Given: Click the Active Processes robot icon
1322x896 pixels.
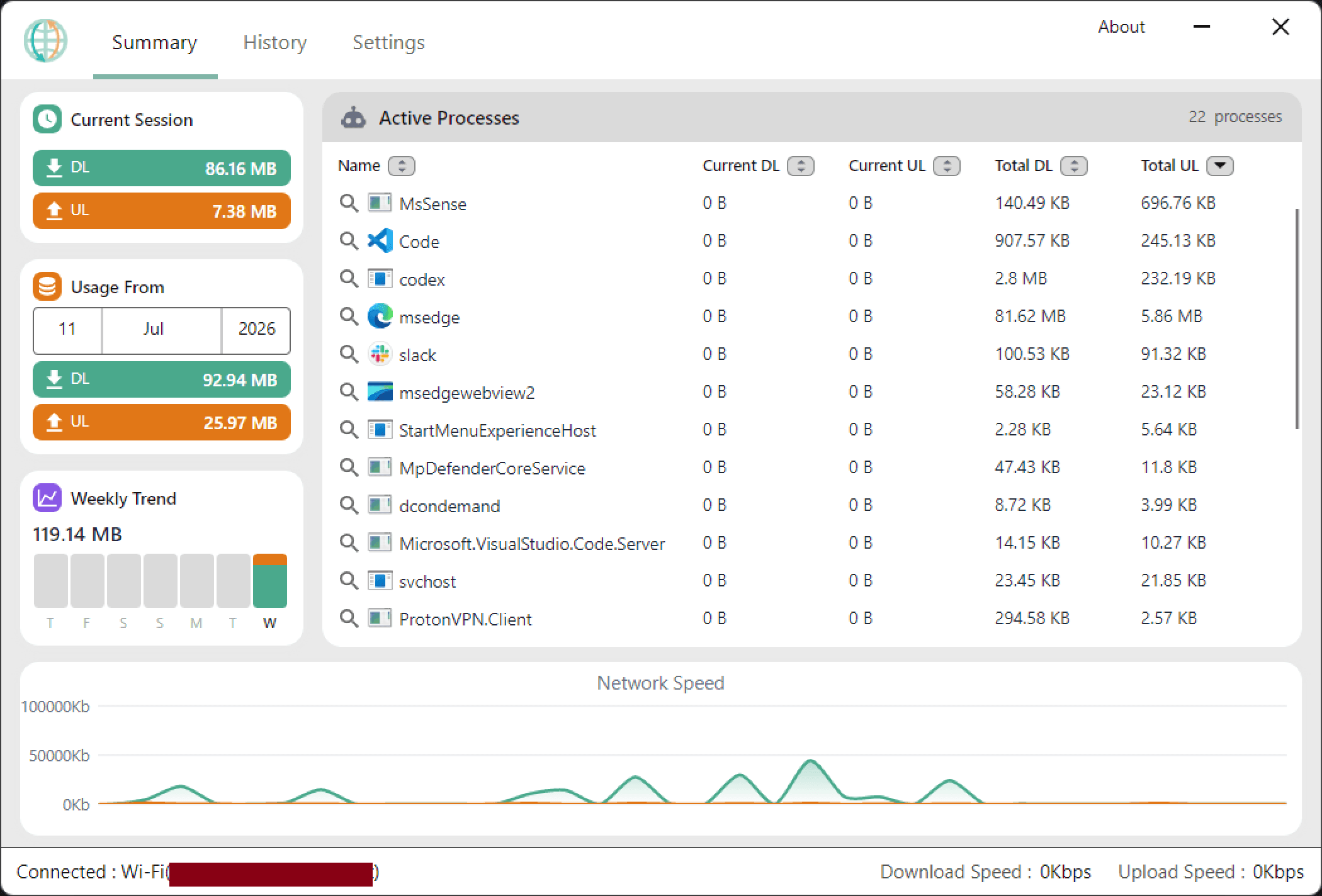Looking at the screenshot, I should click(x=353, y=118).
